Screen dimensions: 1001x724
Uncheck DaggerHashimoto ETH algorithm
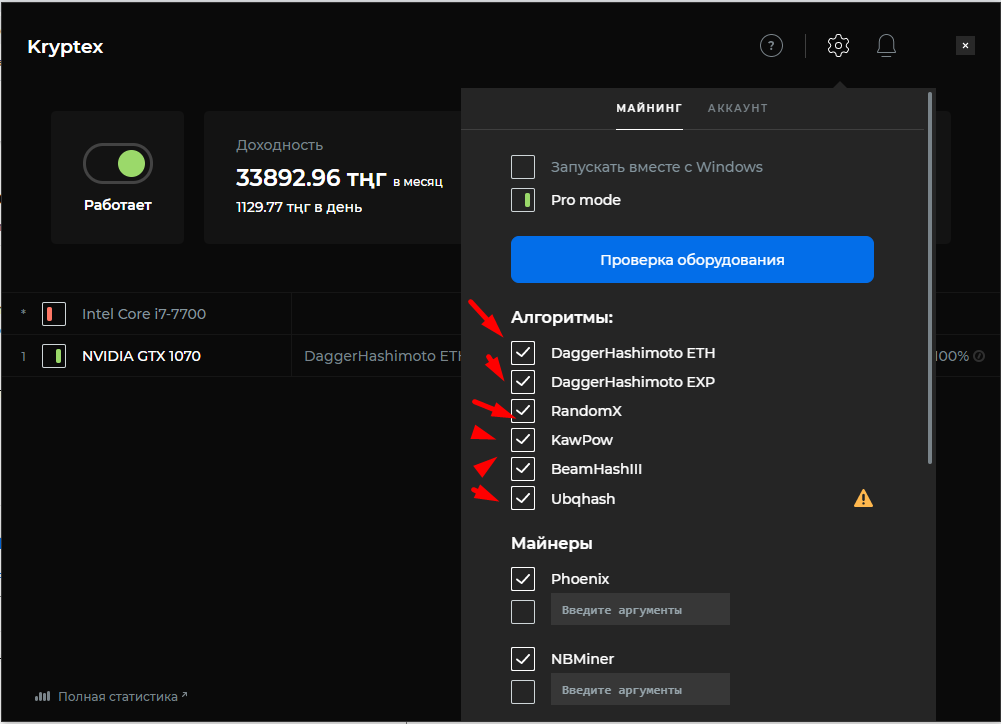point(523,352)
